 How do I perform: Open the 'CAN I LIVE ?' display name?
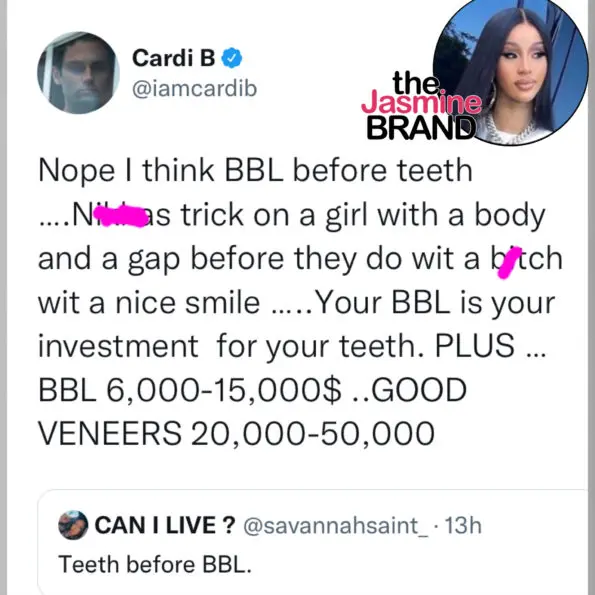pyautogui.click(x=165, y=526)
